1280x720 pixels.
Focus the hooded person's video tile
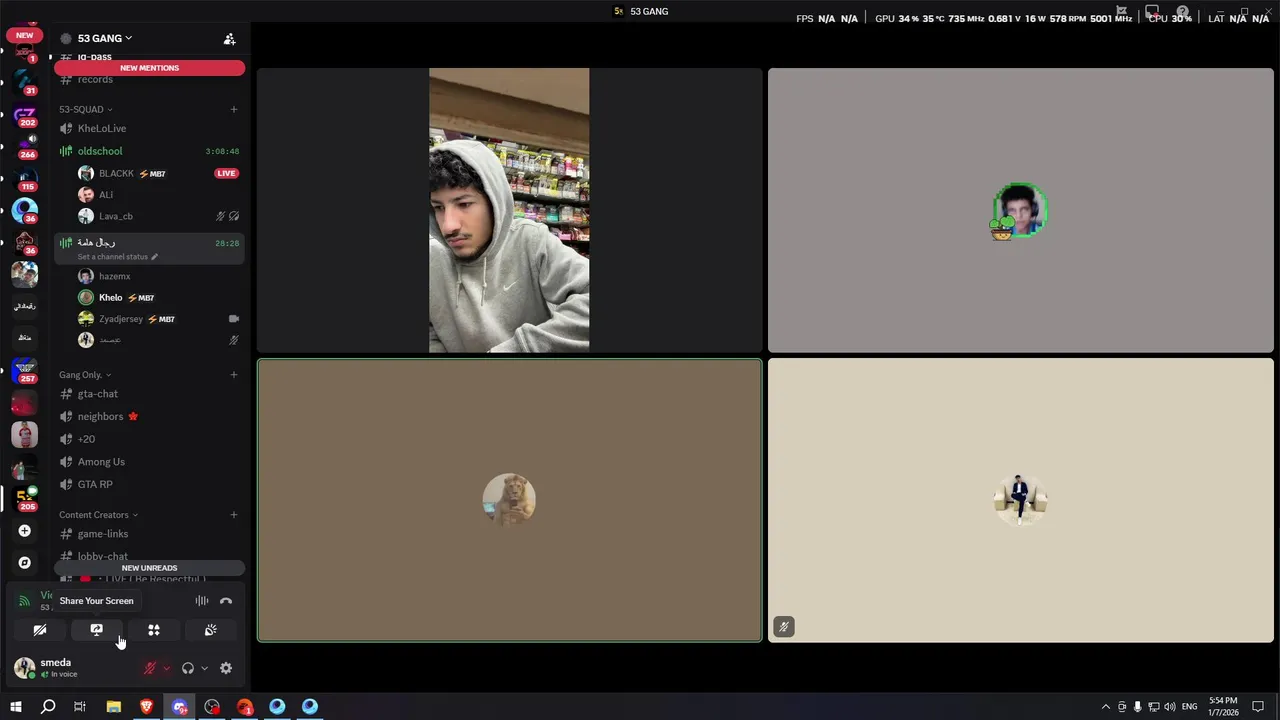pos(509,210)
